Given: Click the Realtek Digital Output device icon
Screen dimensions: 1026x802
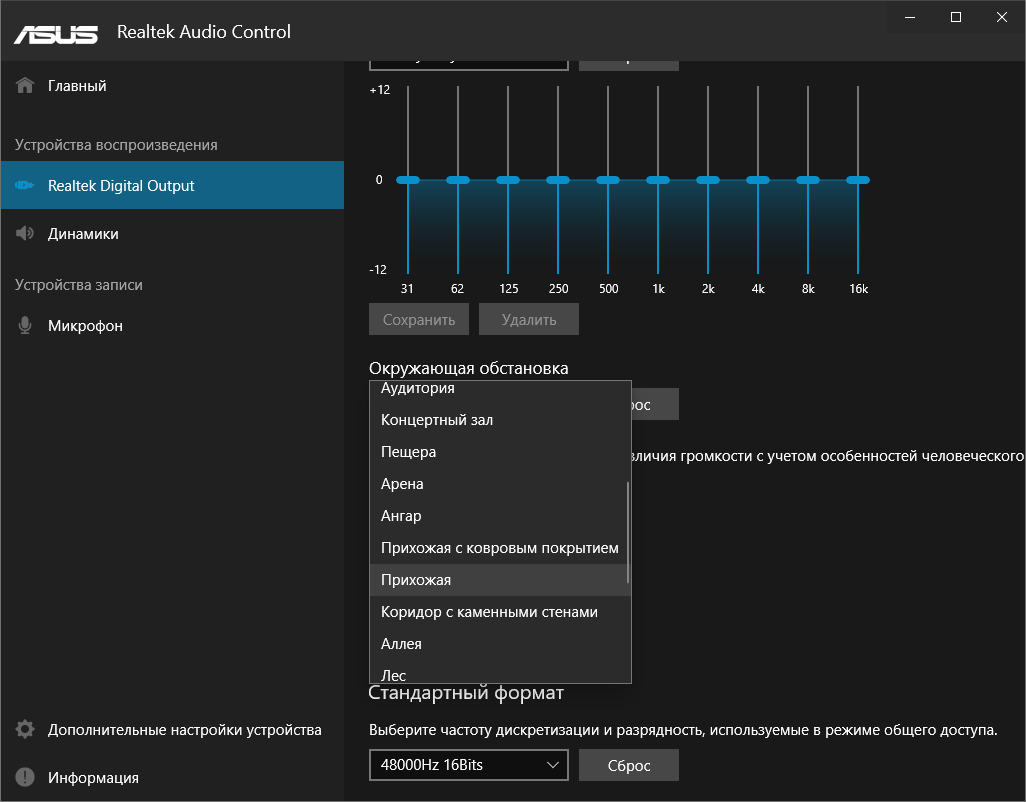Looking at the screenshot, I should (x=25, y=186).
